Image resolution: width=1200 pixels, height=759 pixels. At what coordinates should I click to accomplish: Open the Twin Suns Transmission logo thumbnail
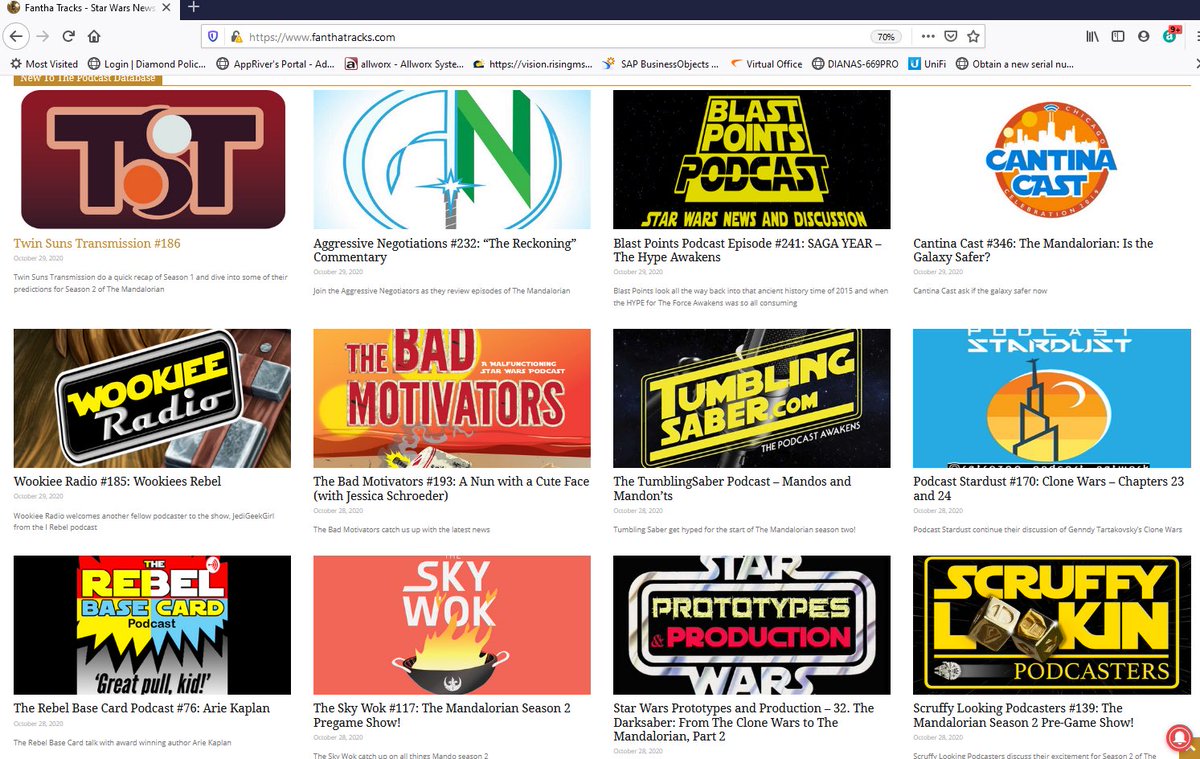152,159
